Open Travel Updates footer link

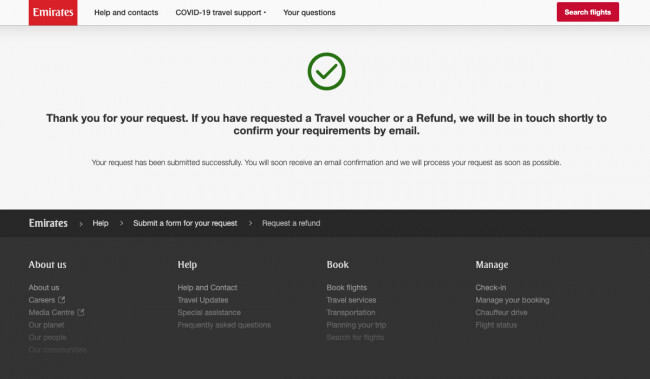tap(203, 300)
